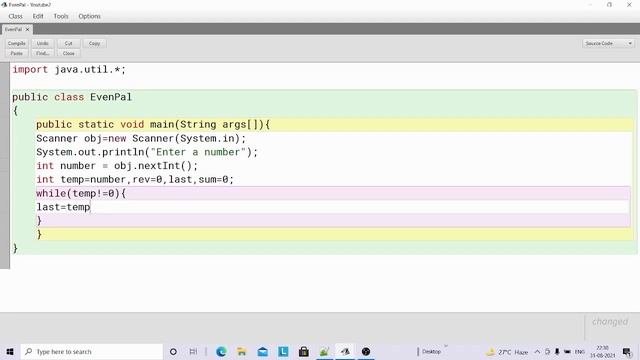Click the Close toolbar button
The image size is (640, 360).
(69, 53)
